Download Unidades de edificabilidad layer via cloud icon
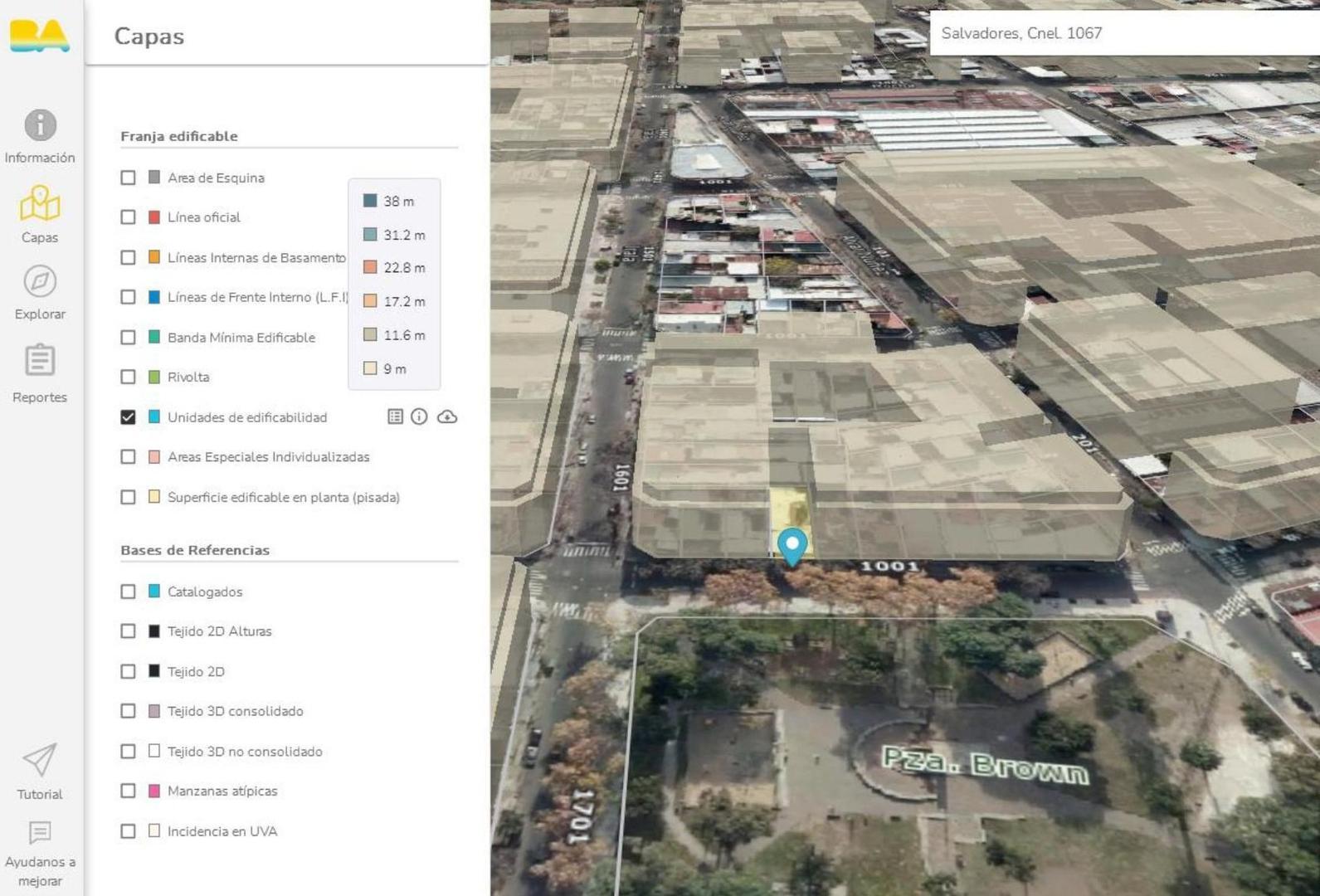 pyautogui.click(x=447, y=416)
